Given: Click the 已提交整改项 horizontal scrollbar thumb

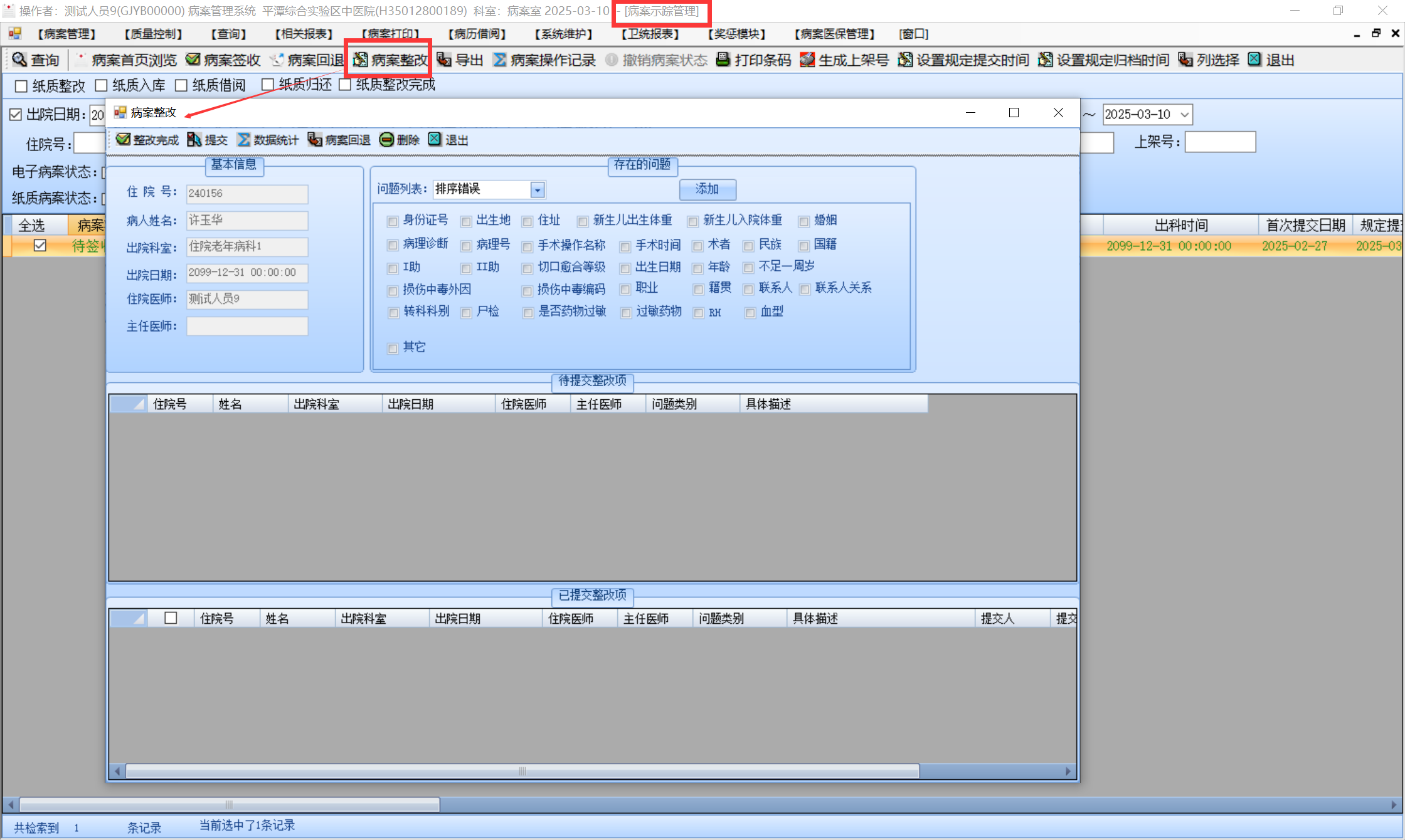Looking at the screenshot, I should point(522,771).
